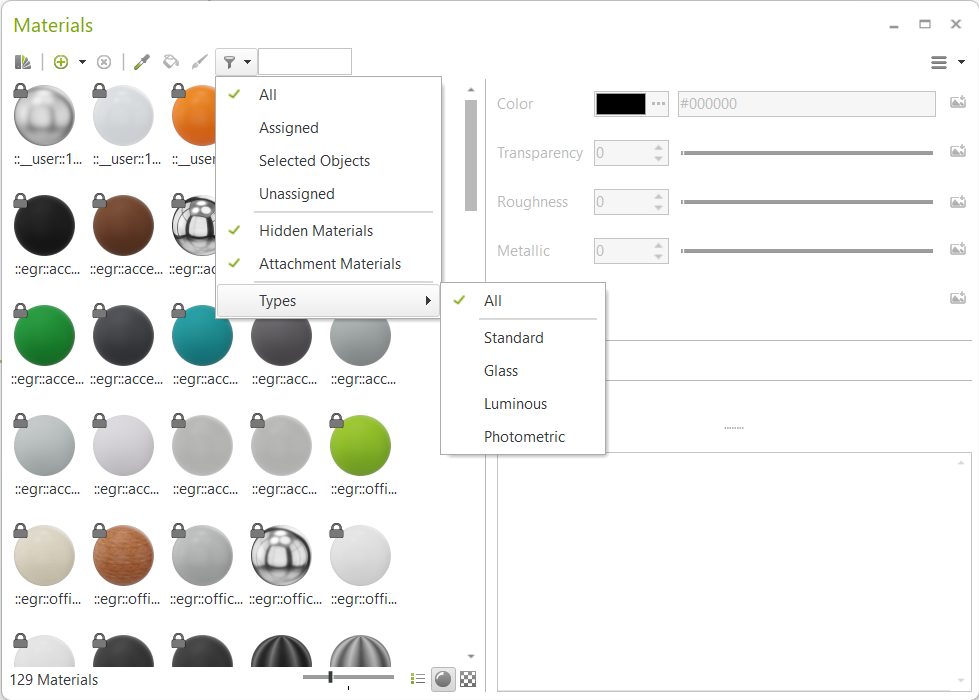Screen dimensions: 979x700
Task: Select Photometric in the Types submenu
Action: (x=524, y=437)
